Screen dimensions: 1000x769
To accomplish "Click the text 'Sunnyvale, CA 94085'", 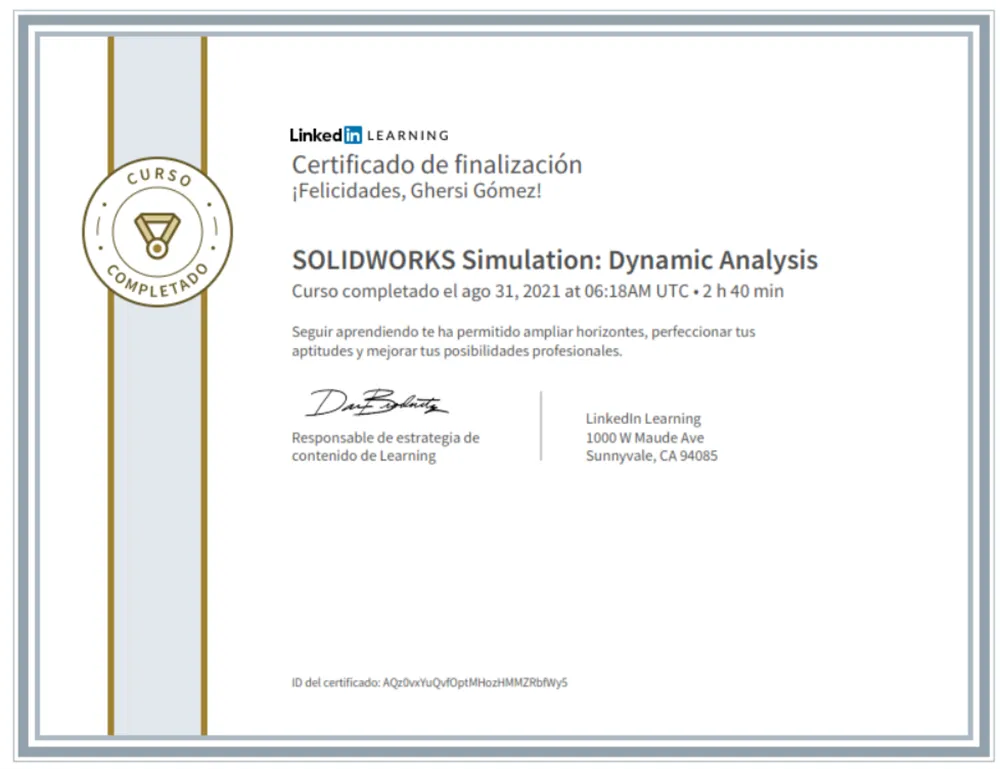I will coord(651,456).
